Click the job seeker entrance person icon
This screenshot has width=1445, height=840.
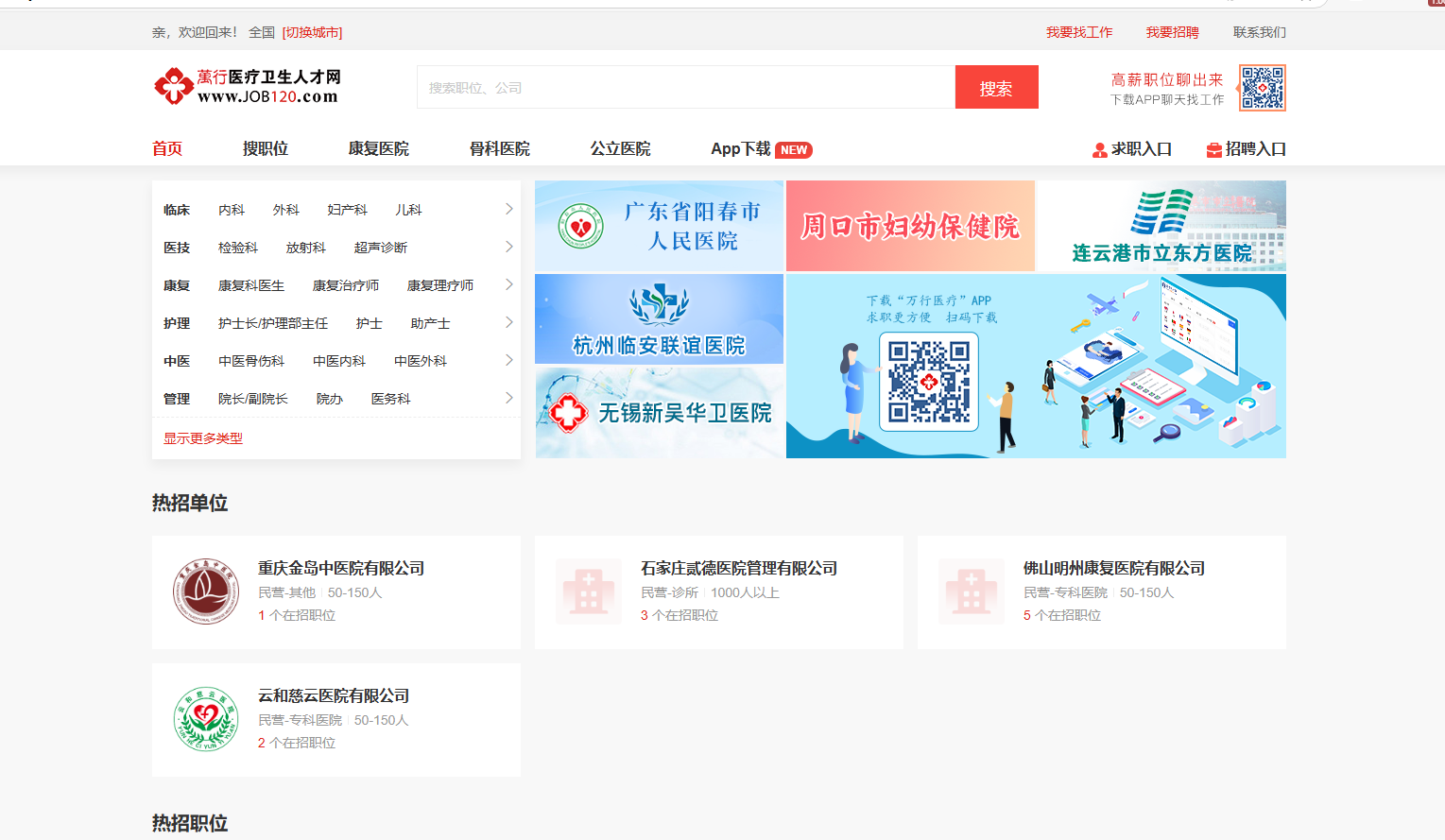pos(1099,150)
